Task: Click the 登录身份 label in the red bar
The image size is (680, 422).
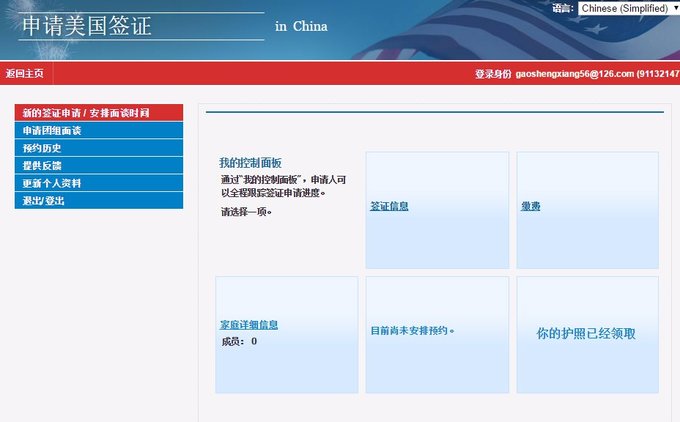Action: click(x=493, y=74)
